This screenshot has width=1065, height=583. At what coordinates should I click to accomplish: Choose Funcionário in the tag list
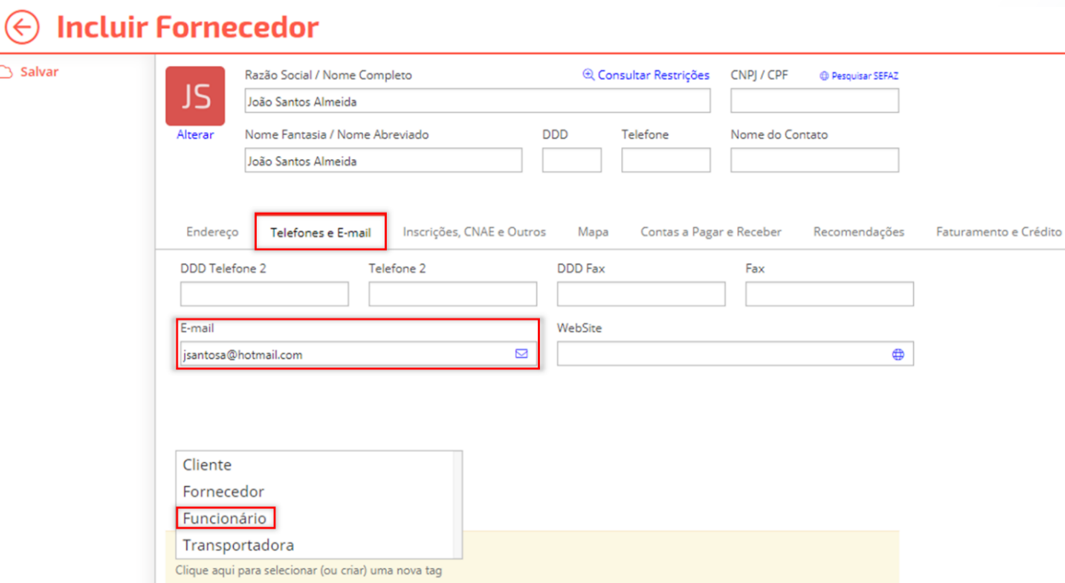tap(224, 518)
